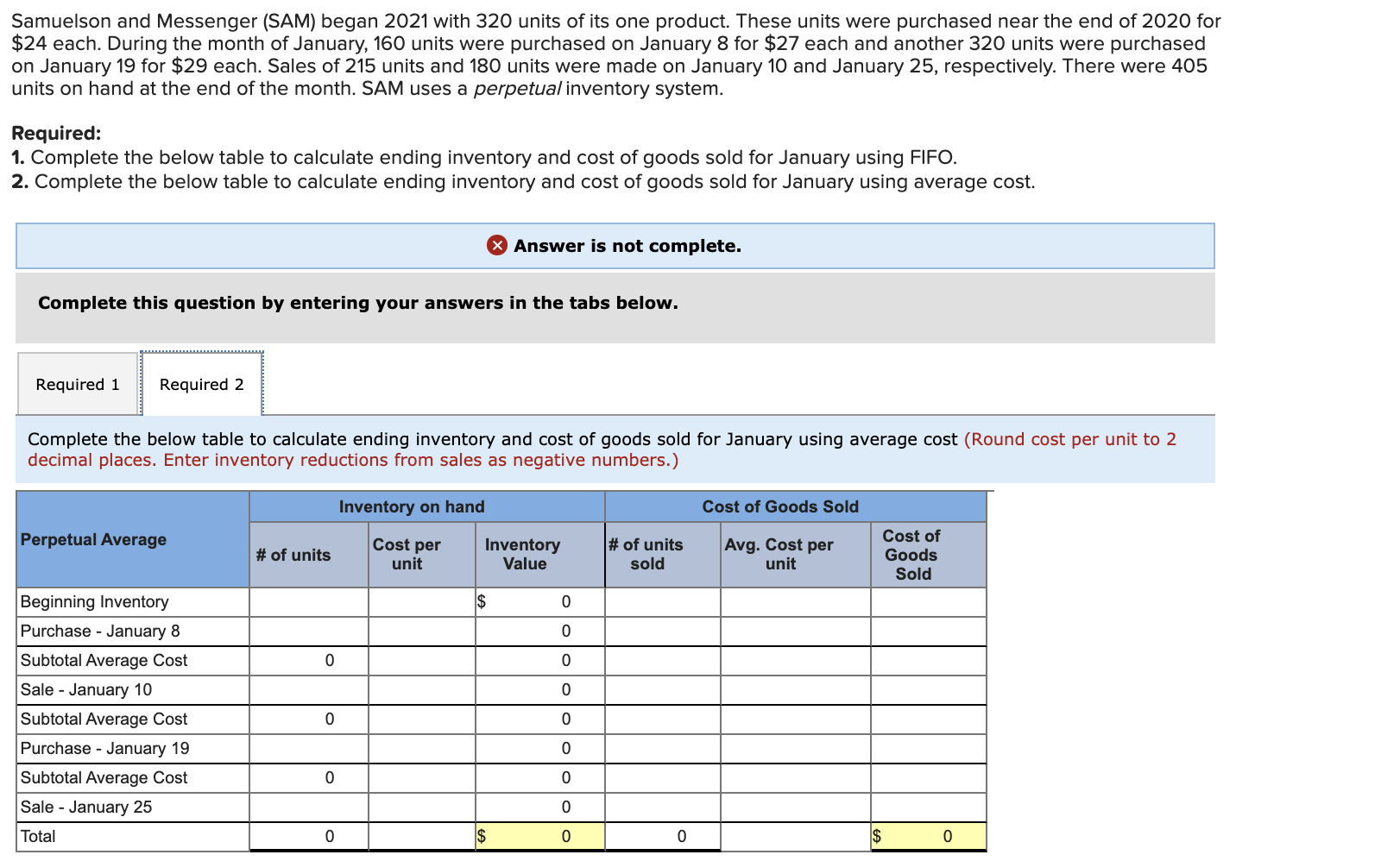
Task: Click Sale - January 25 inventory # of units cell
Action: (x=309, y=808)
